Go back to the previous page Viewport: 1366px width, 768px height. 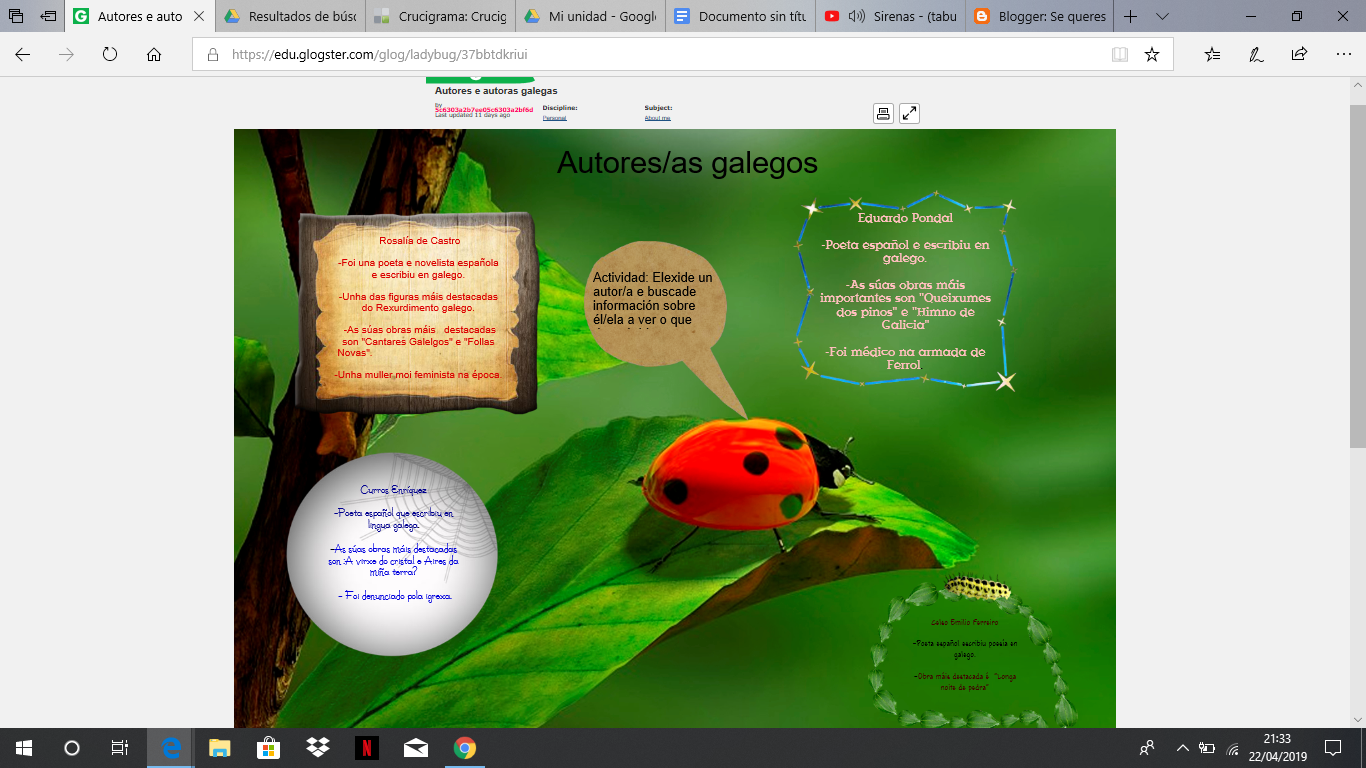[23, 55]
